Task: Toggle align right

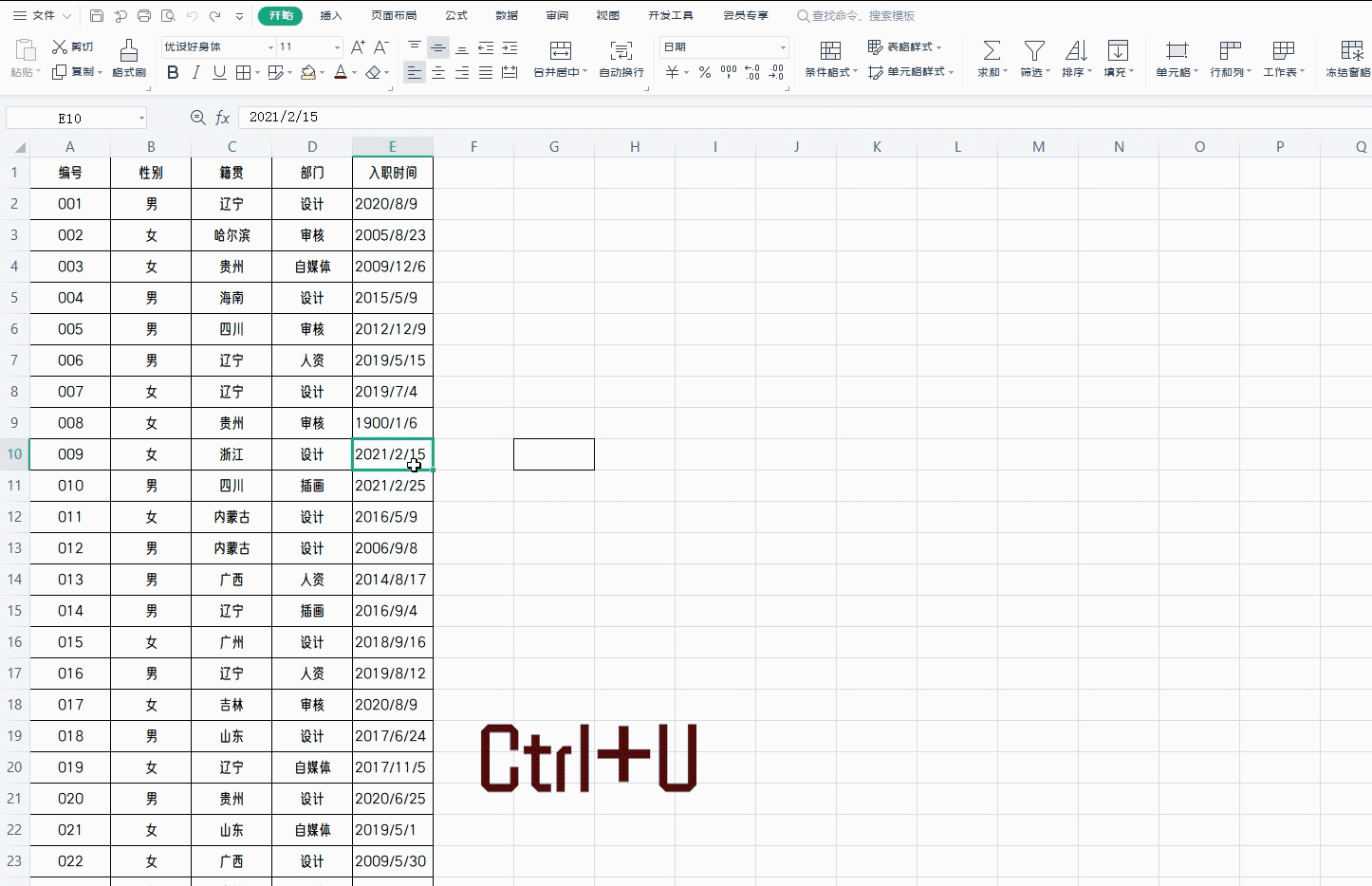Action: (462, 72)
